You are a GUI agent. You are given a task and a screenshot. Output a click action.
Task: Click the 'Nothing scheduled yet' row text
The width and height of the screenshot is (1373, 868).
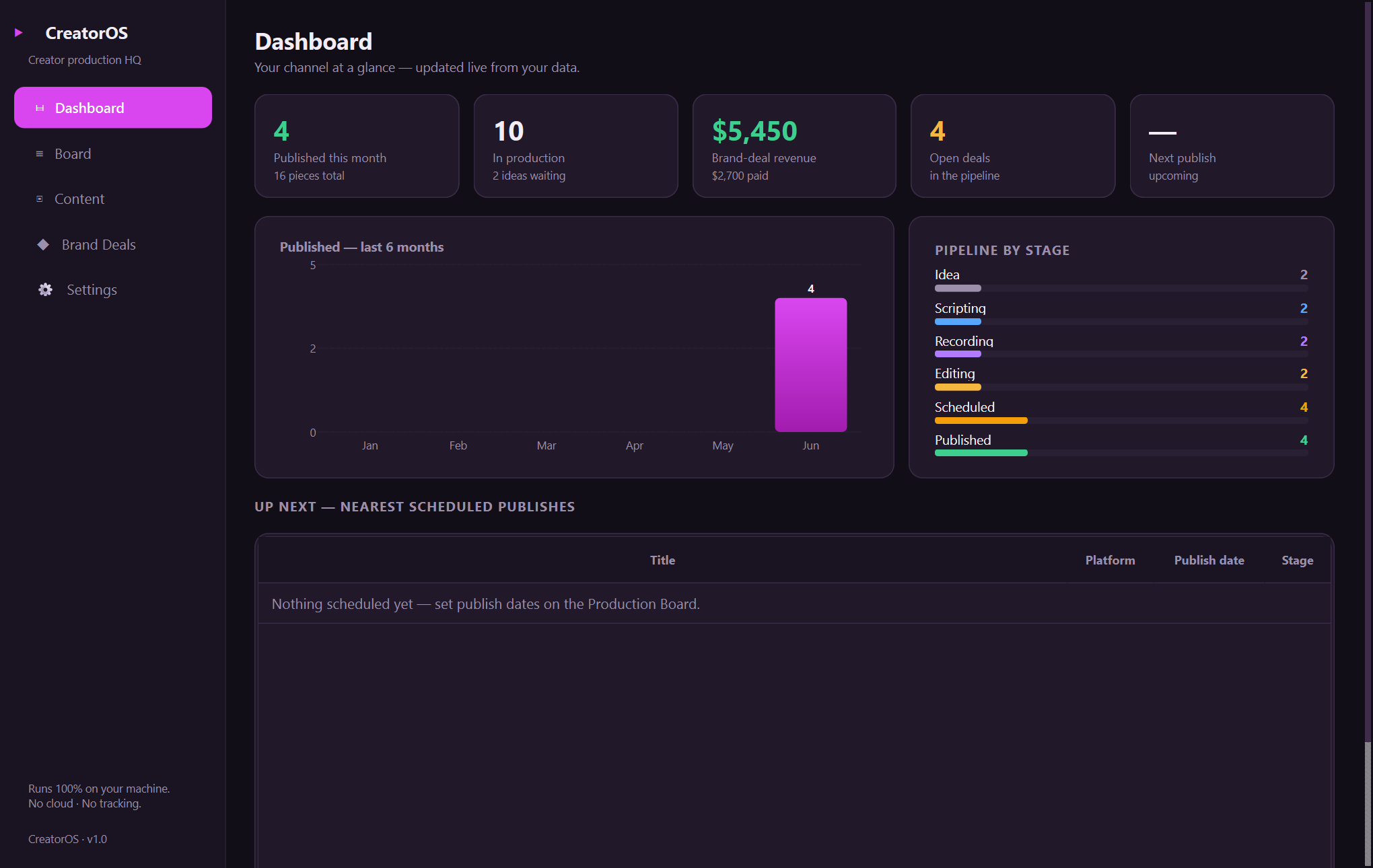[x=485, y=604]
